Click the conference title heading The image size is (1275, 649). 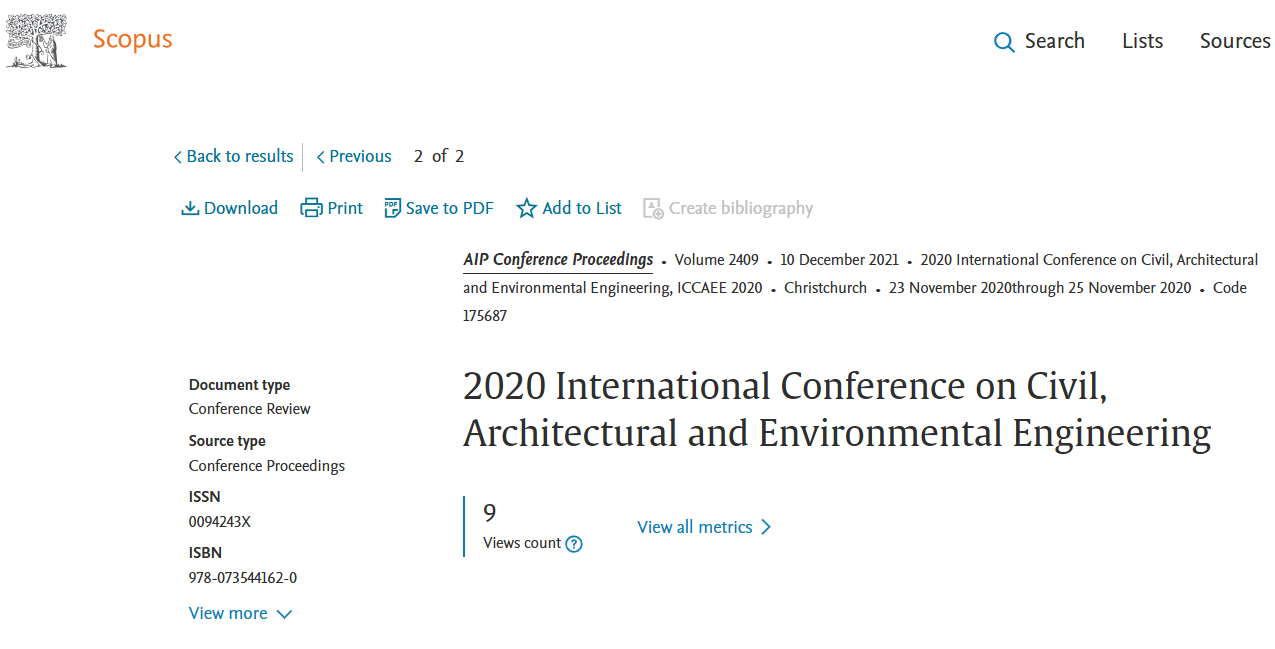[836, 410]
